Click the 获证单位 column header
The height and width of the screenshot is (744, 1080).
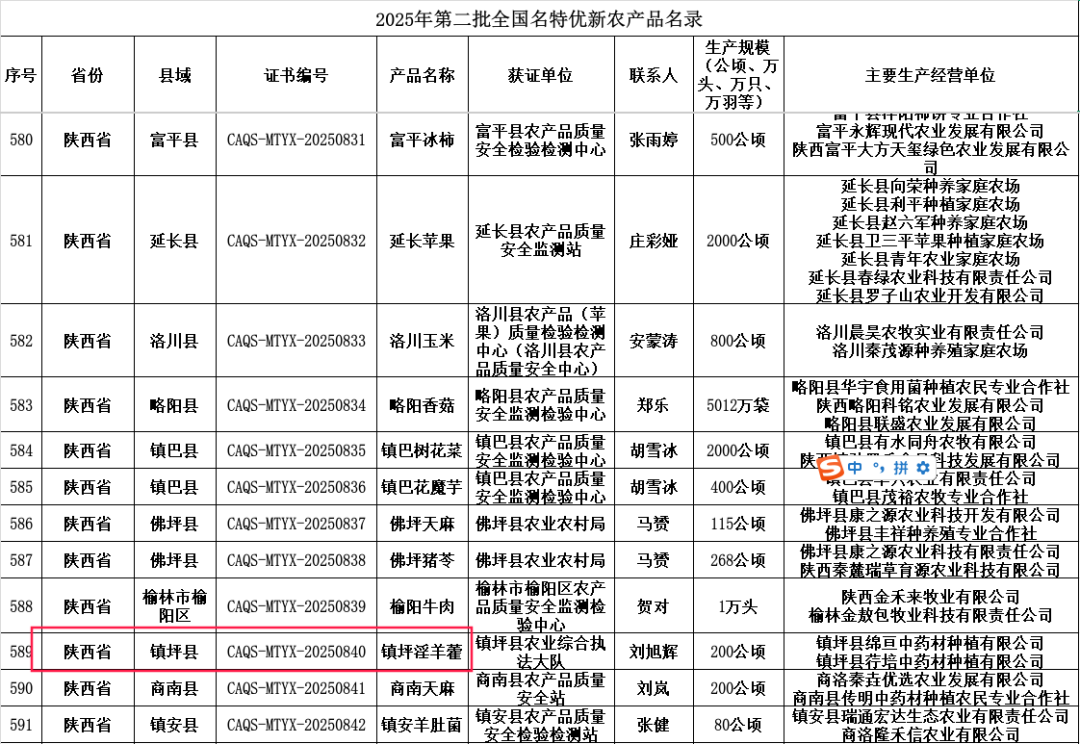(x=541, y=75)
